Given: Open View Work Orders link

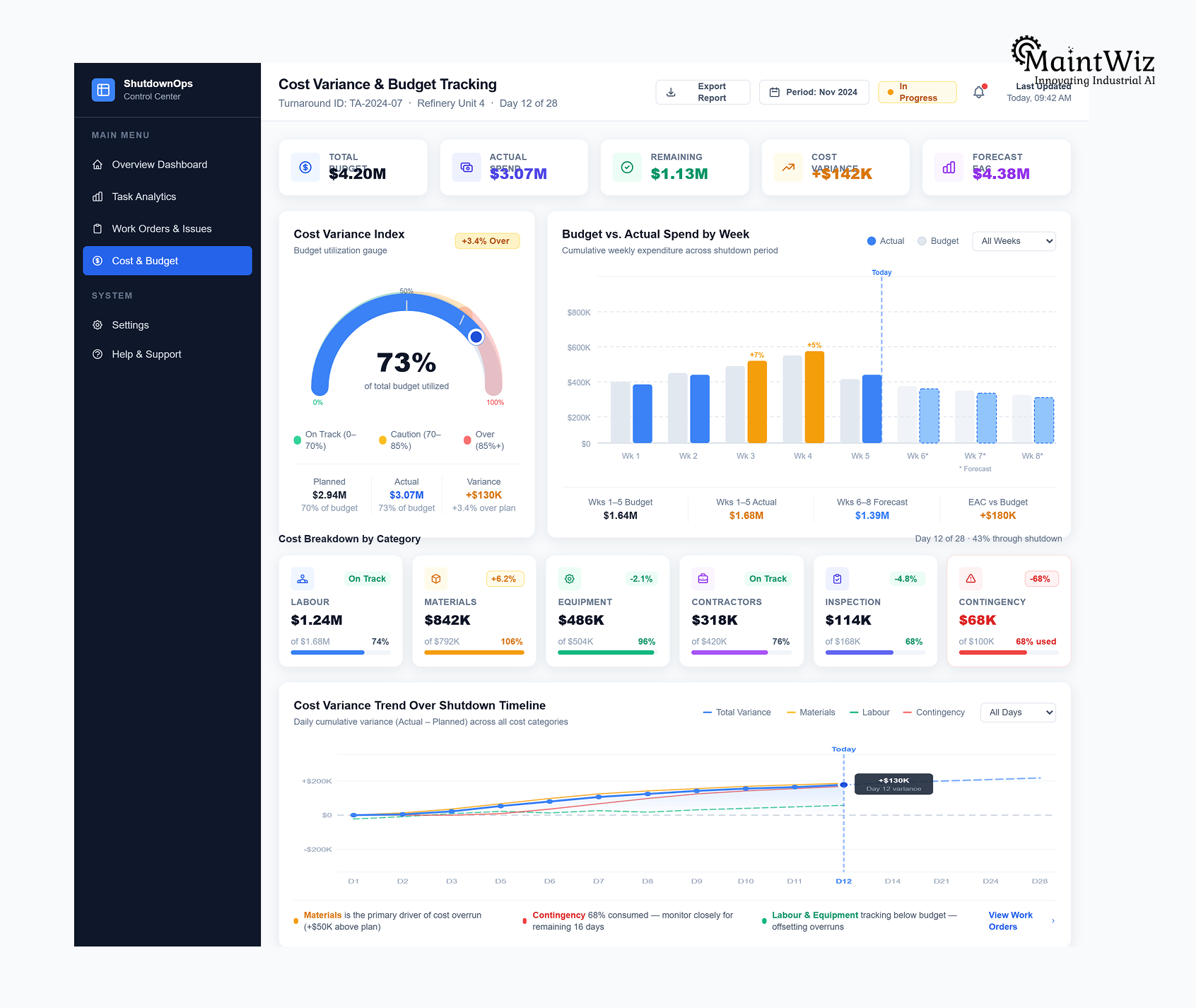Looking at the screenshot, I should tap(1010, 920).
